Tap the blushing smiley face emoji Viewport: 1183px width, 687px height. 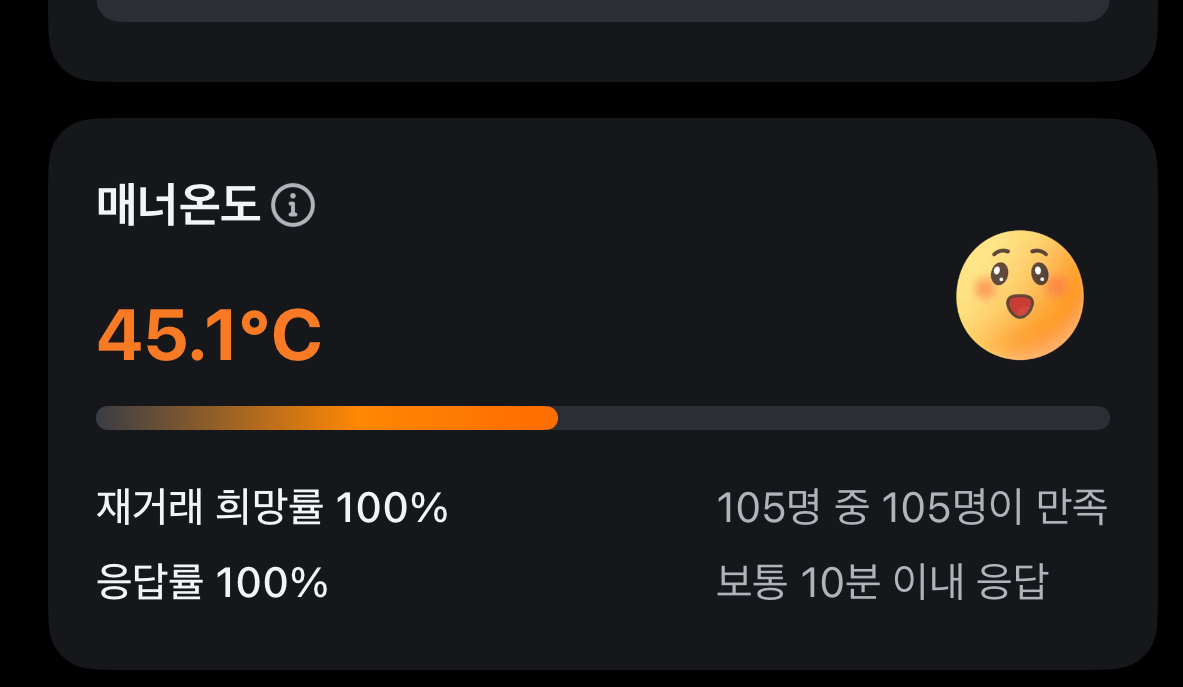point(1019,294)
